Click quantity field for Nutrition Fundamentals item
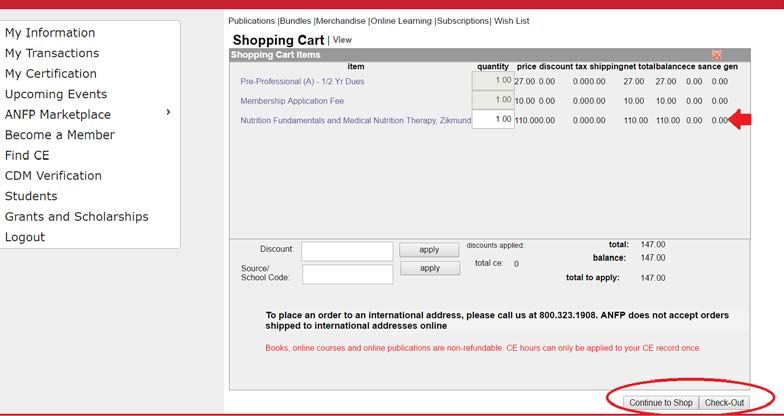The image size is (784, 416). [492, 120]
